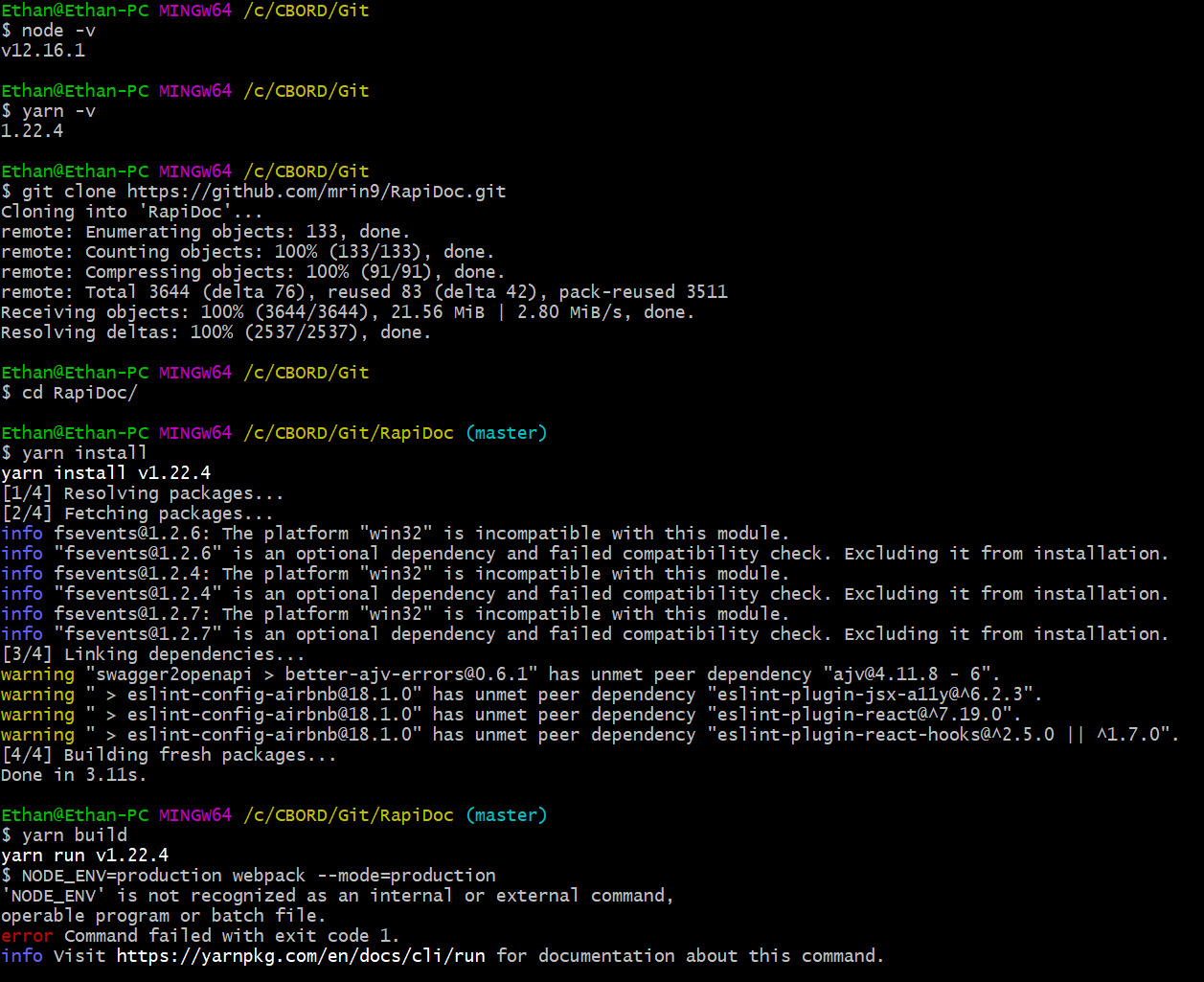
Task: Click the 'yarn -v' command line
Action: [x=49, y=111]
